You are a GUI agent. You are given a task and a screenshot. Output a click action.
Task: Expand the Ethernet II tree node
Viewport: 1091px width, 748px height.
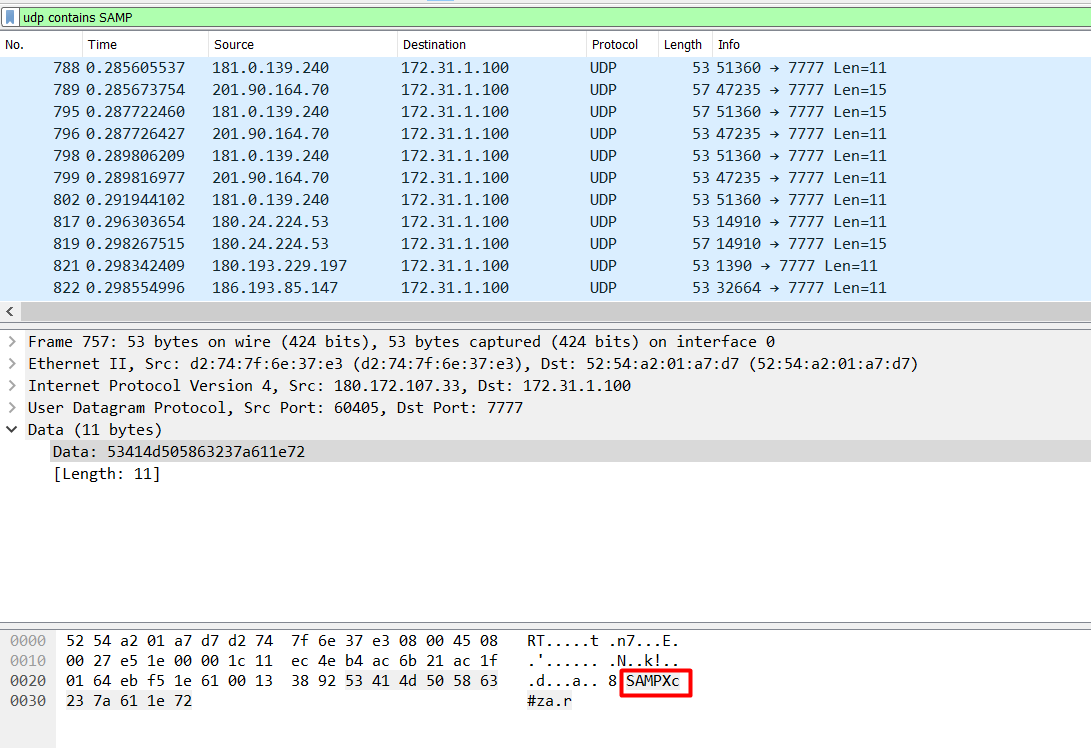pos(12,363)
